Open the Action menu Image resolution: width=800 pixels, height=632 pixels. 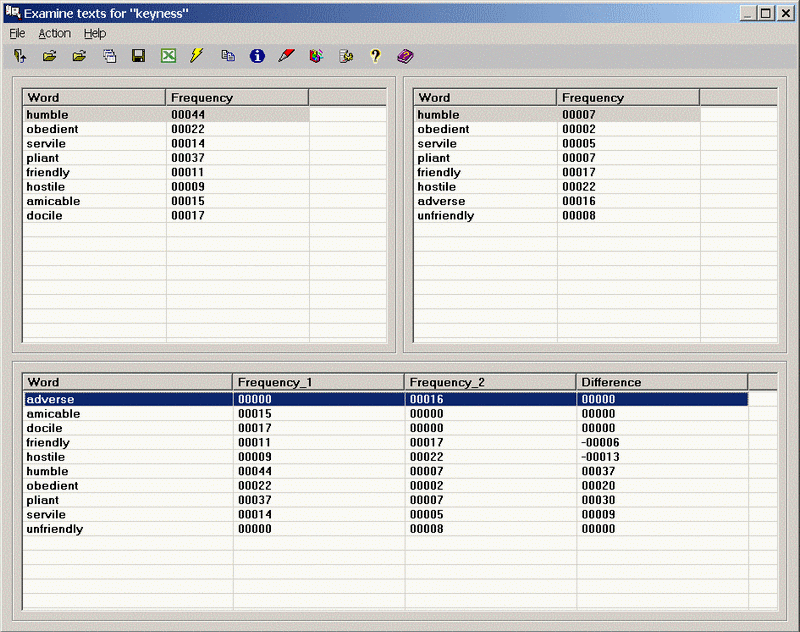click(54, 33)
